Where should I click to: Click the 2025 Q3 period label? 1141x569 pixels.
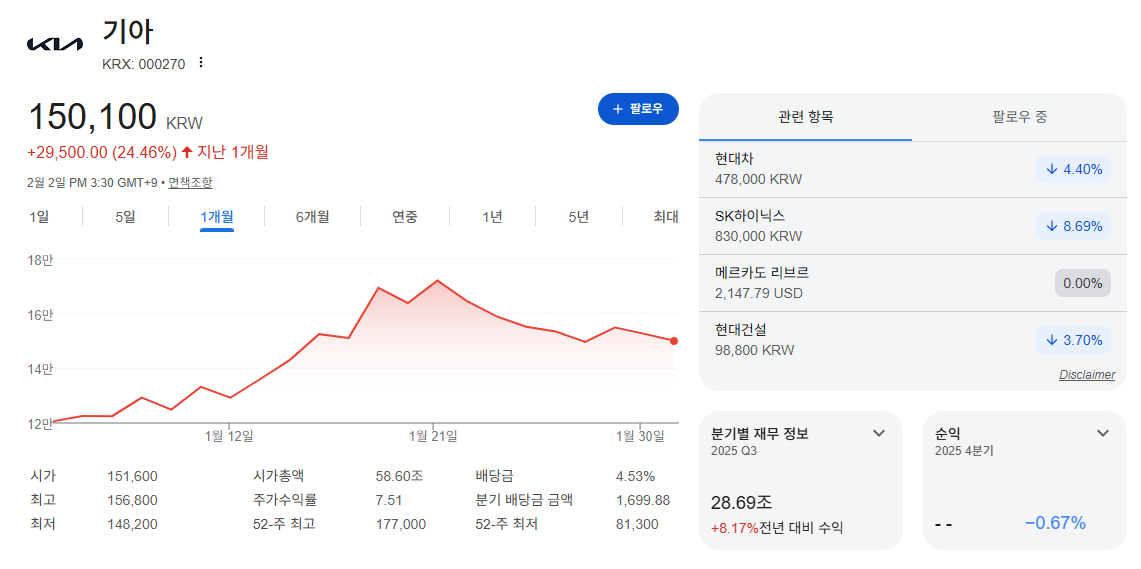734,450
